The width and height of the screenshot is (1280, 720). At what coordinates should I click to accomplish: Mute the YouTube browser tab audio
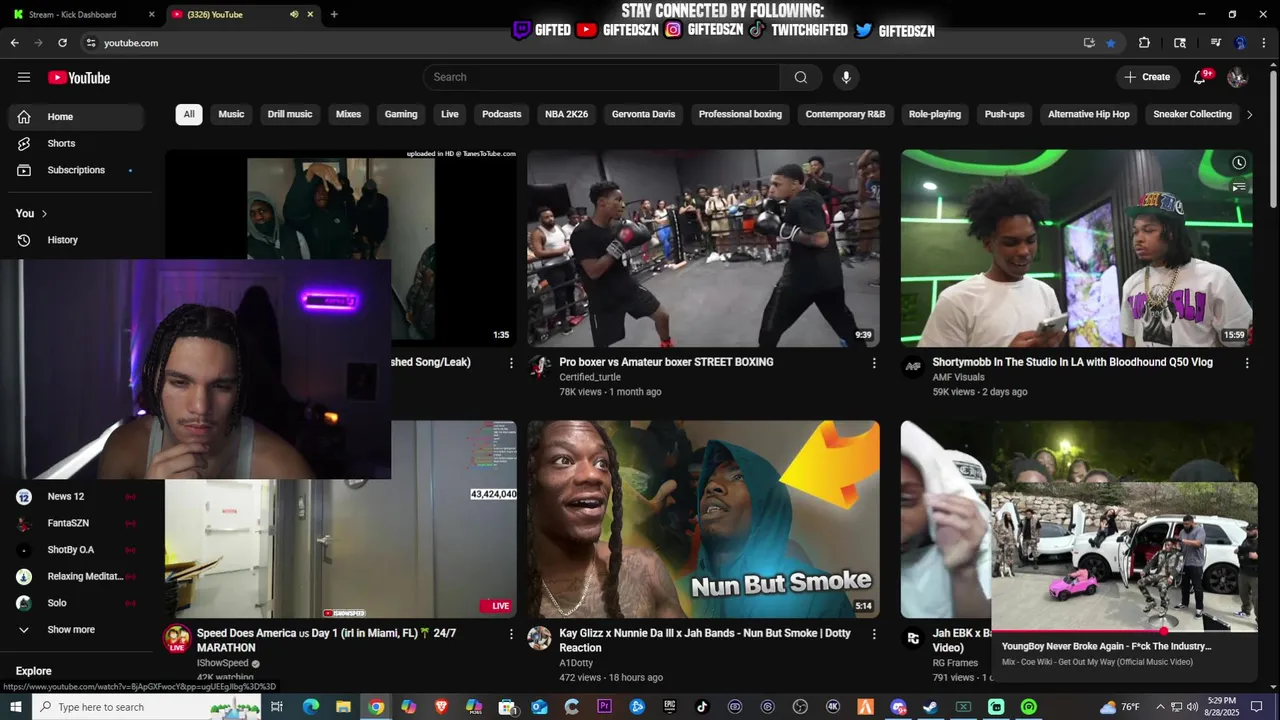coord(294,14)
